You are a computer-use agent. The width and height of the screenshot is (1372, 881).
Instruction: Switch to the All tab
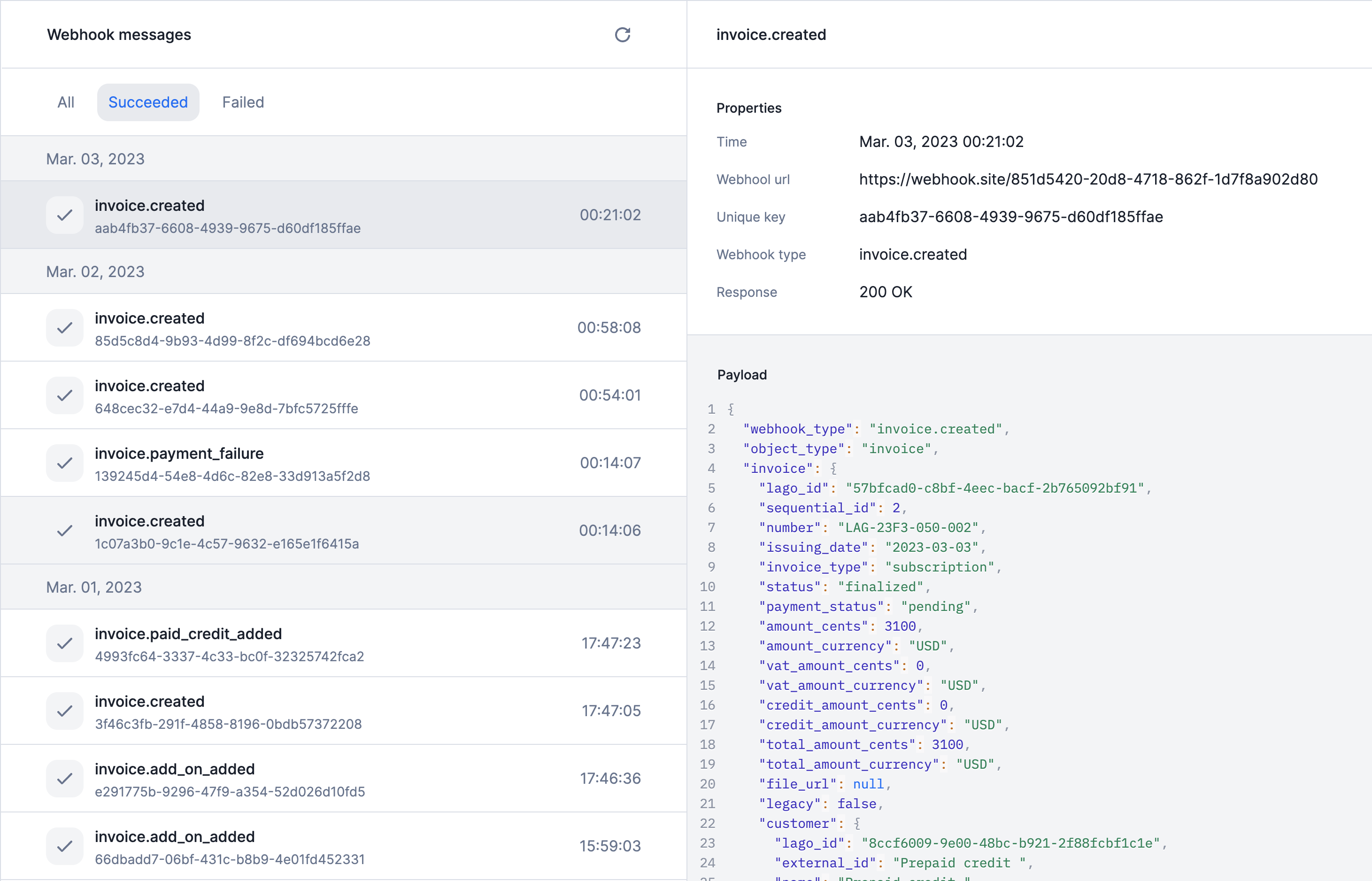coord(66,102)
